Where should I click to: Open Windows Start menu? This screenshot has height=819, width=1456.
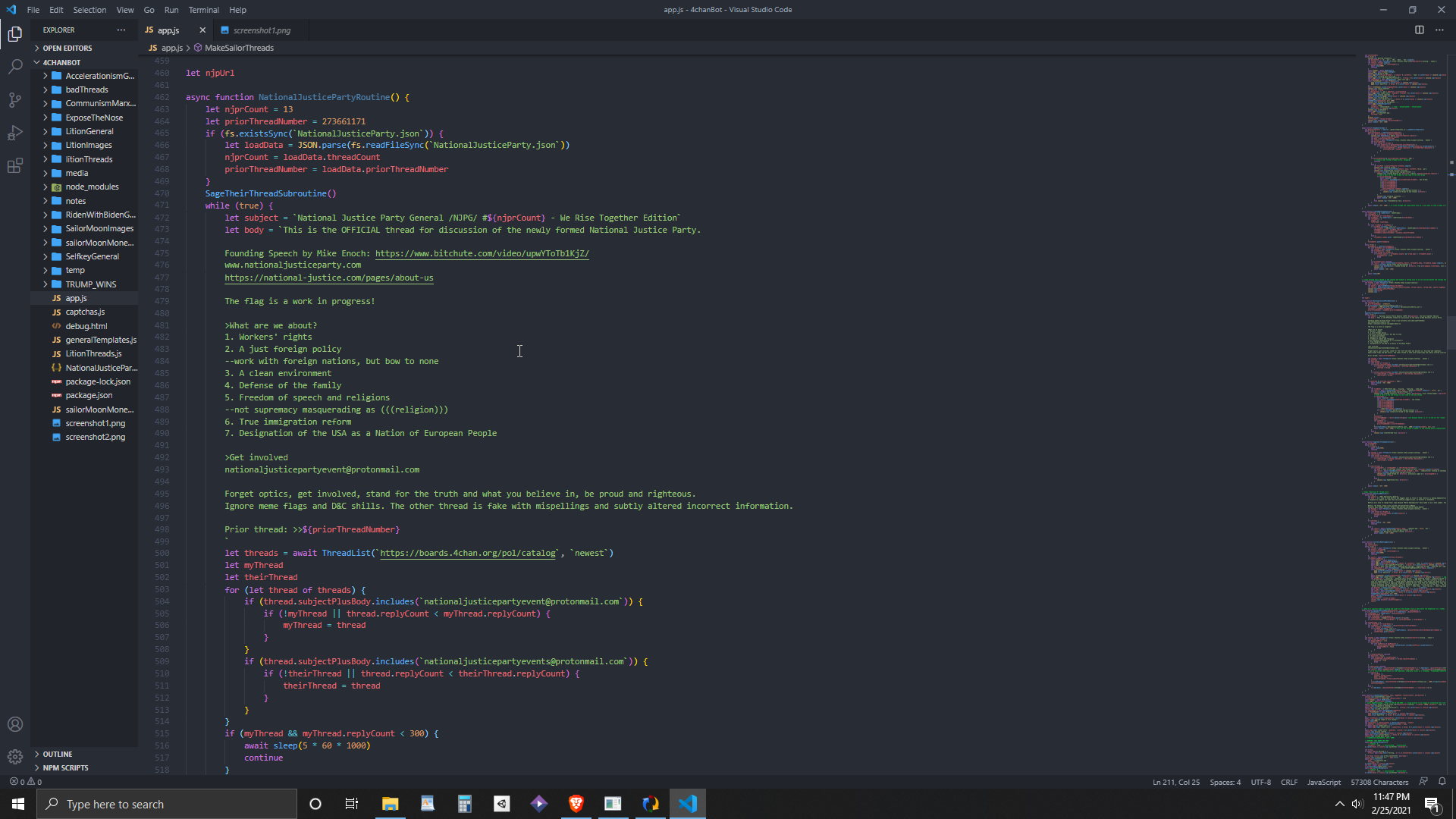[18, 804]
